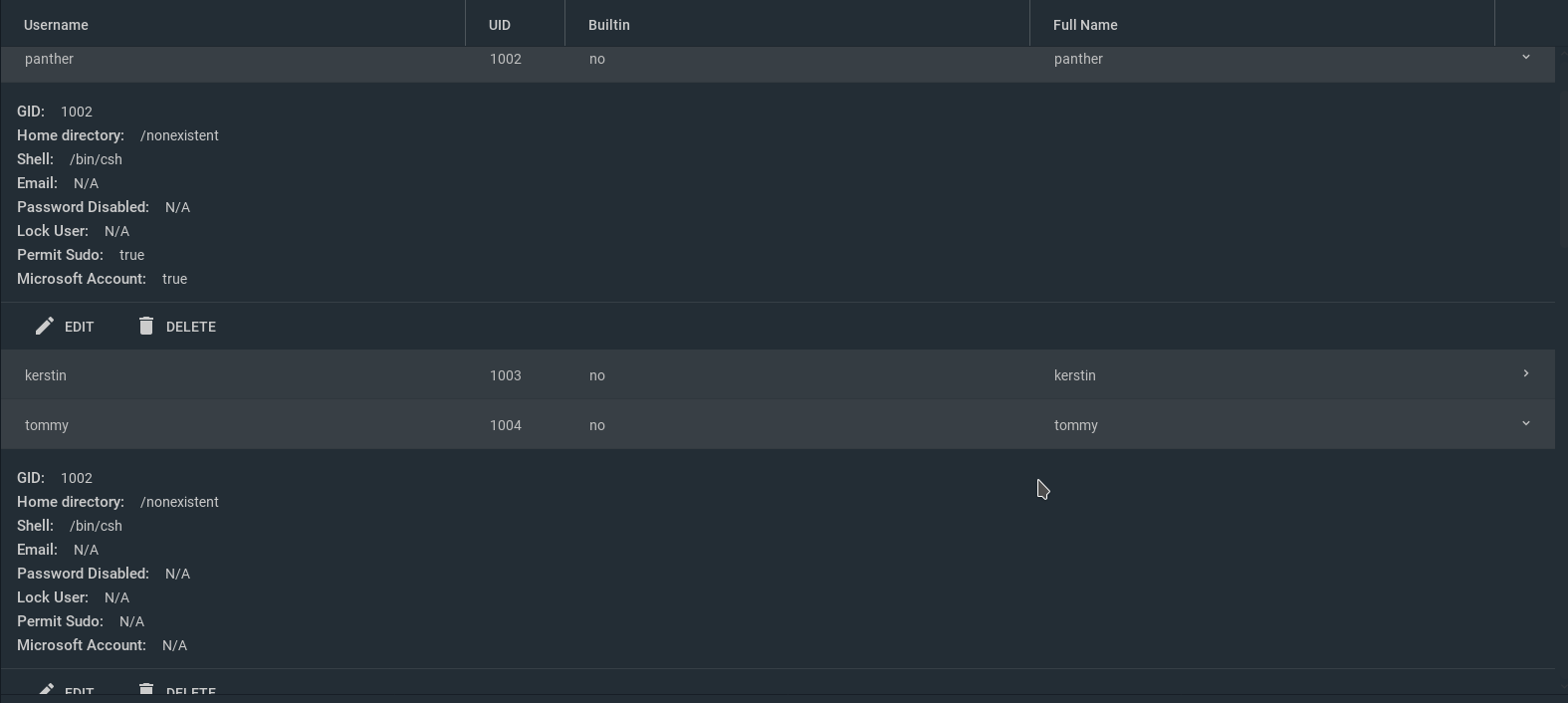Click the pencil icon under panther's details
Viewport: 1568px width, 703px height.
[45, 327]
